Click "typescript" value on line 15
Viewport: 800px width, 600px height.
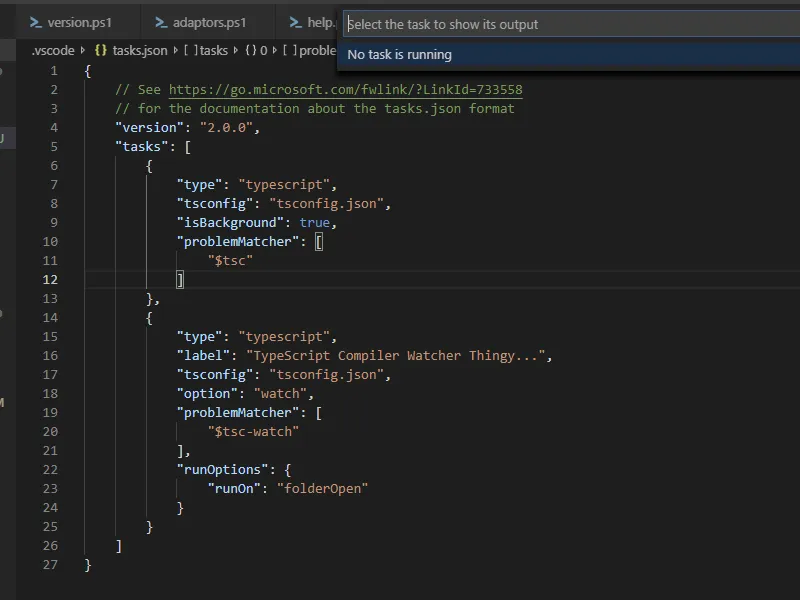pyautogui.click(x=284, y=337)
